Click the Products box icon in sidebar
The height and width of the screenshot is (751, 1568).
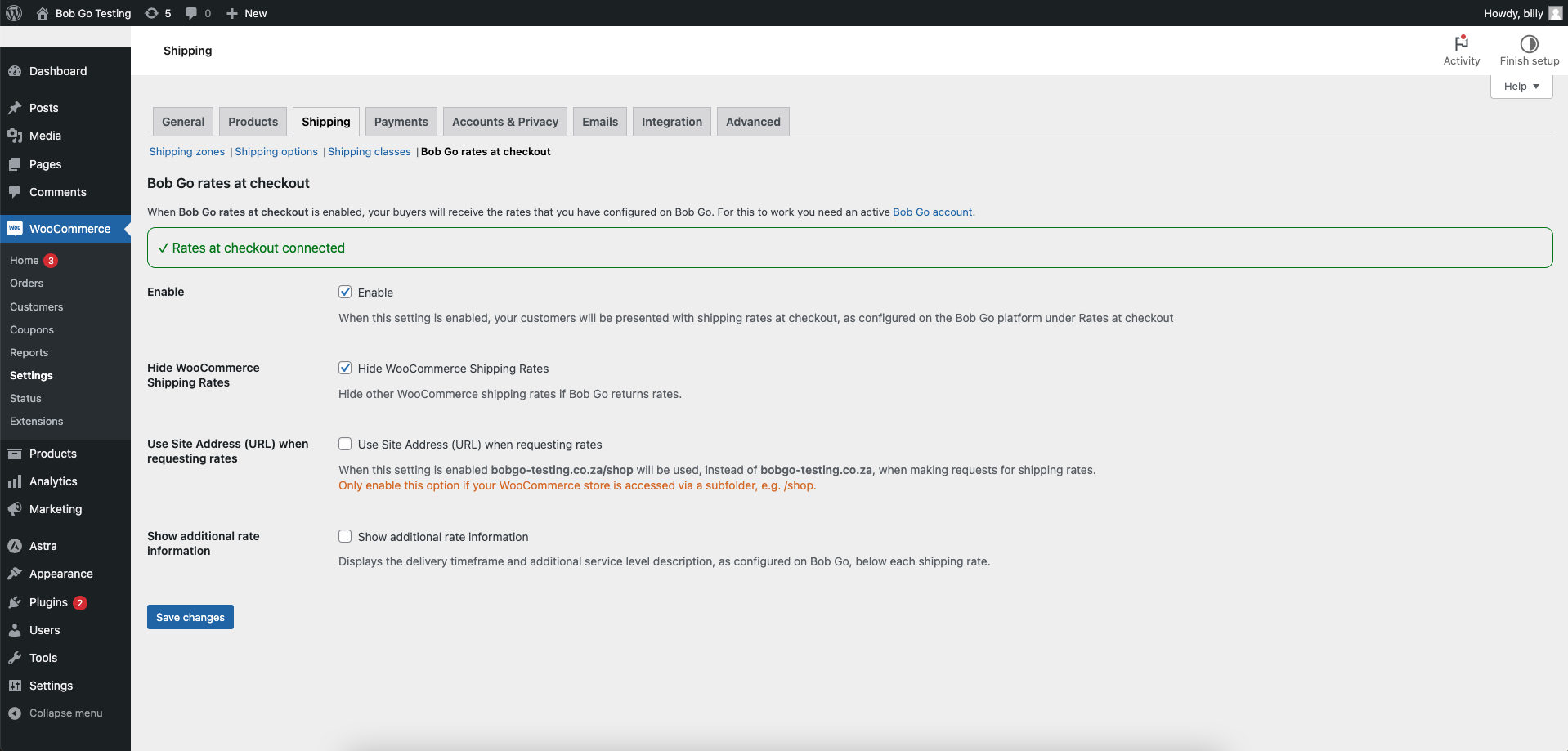[15, 454]
